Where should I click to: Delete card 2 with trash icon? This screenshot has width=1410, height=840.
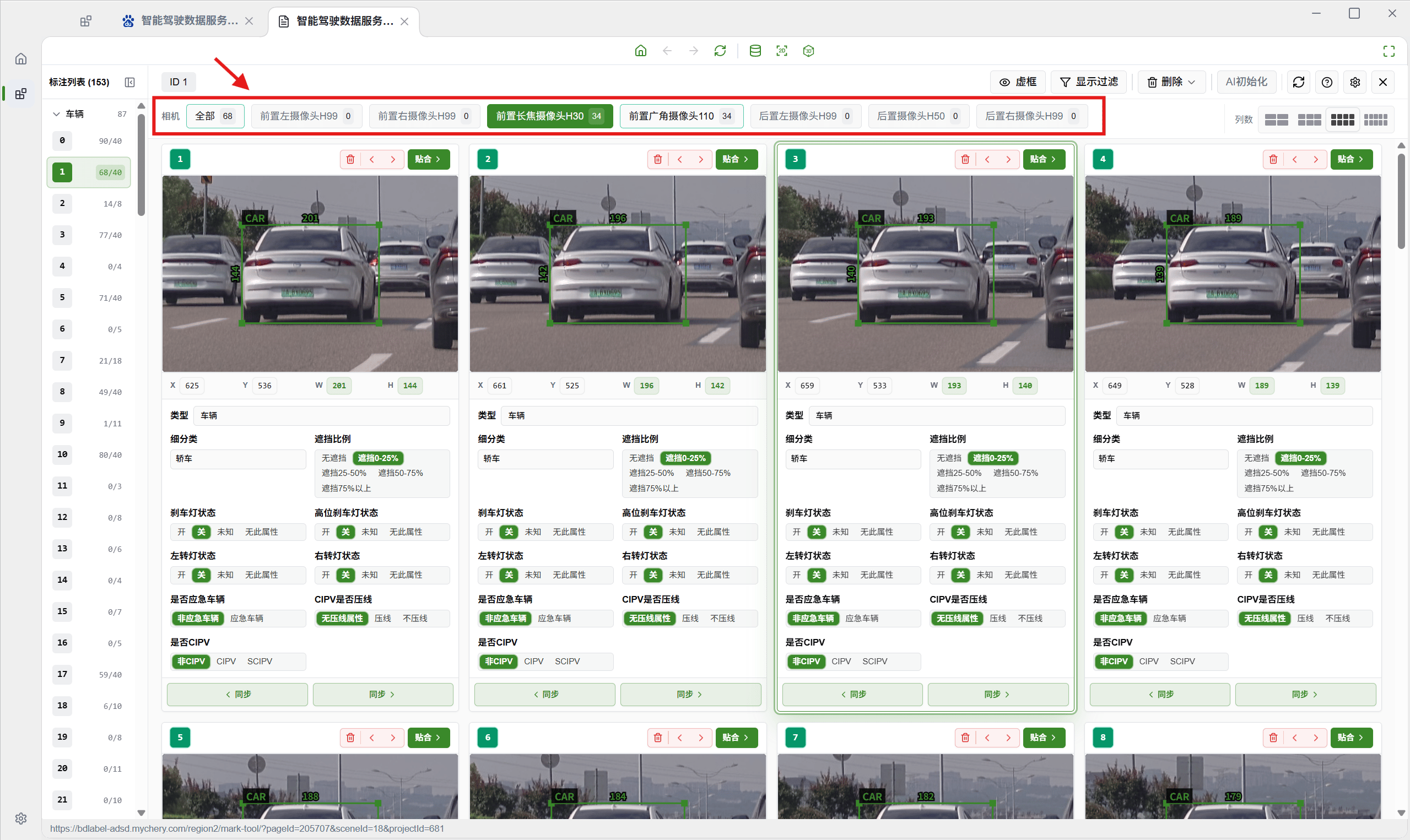[x=658, y=159]
